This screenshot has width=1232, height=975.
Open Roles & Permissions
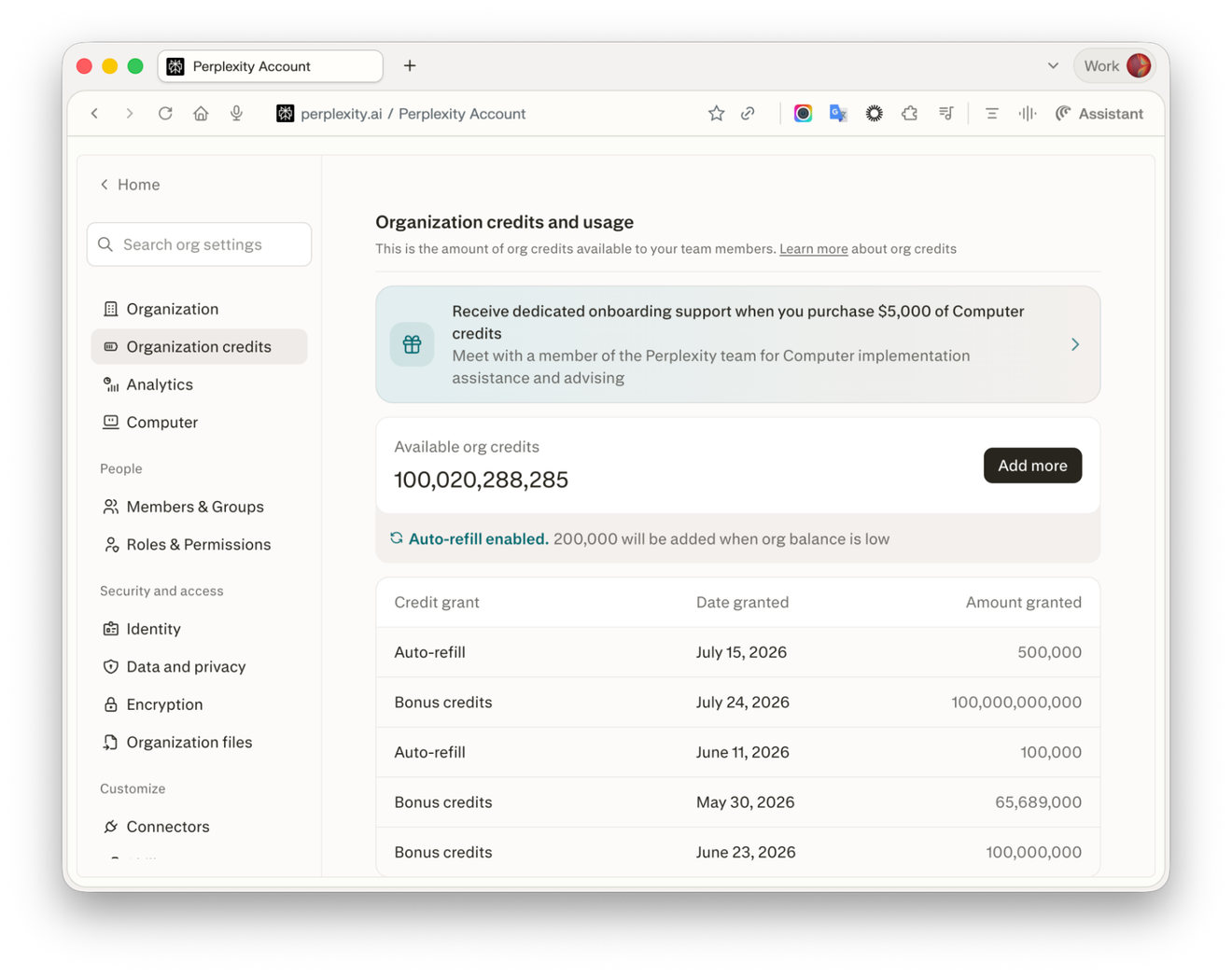[199, 545]
